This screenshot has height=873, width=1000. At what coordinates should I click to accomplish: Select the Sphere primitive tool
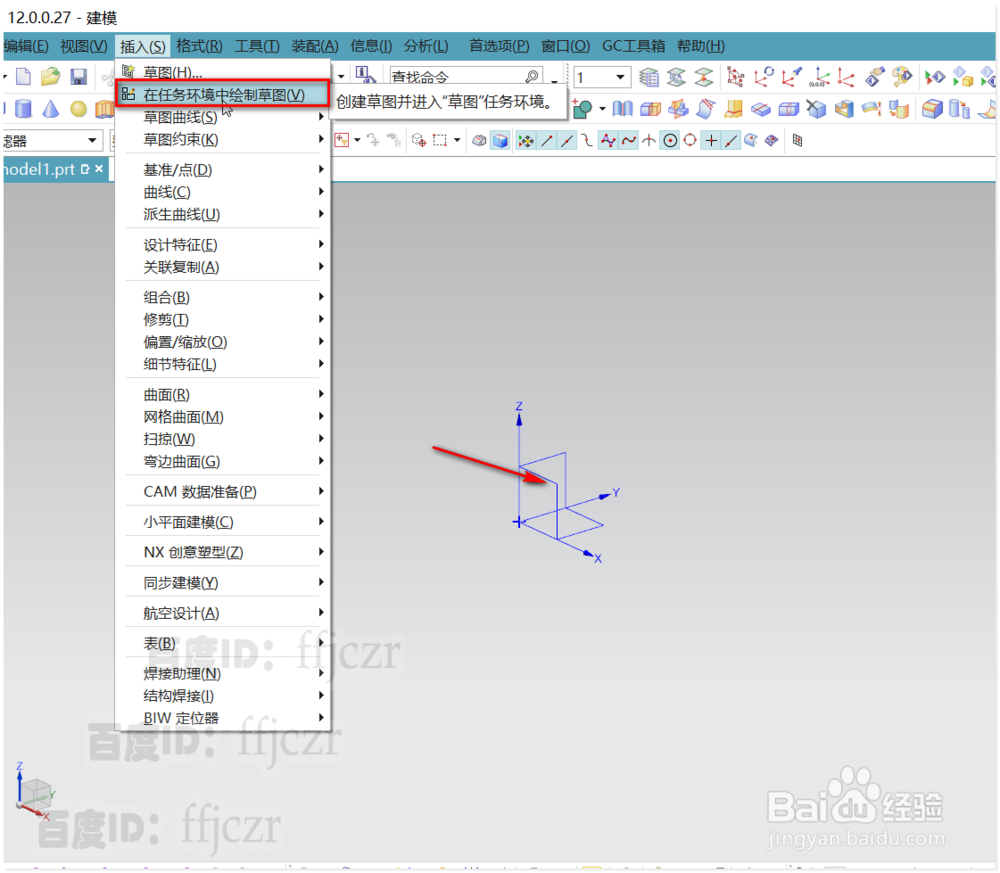[x=76, y=109]
